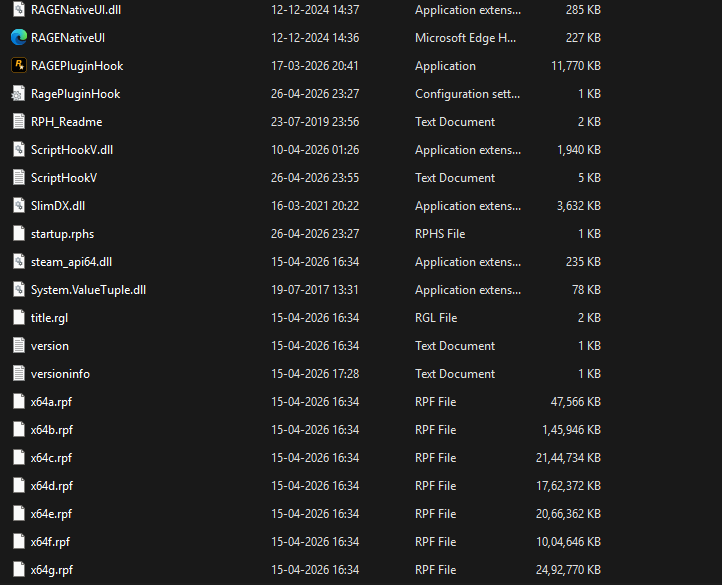Select the x64a.rpf file name
The width and height of the screenshot is (722, 585).
(x=51, y=402)
